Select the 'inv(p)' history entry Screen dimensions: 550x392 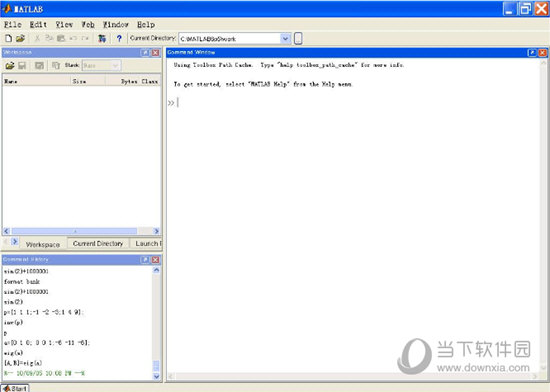point(13,322)
